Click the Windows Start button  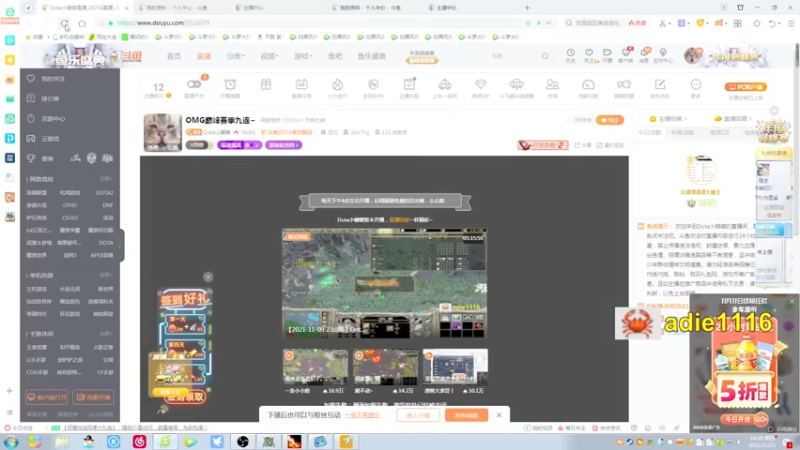[x=11, y=442]
